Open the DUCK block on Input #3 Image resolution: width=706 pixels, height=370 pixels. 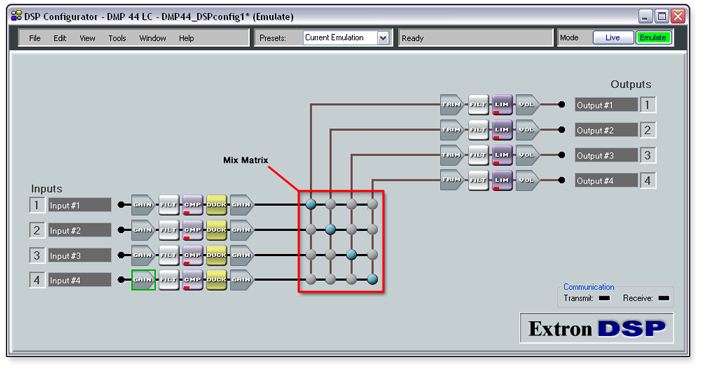coord(217,255)
